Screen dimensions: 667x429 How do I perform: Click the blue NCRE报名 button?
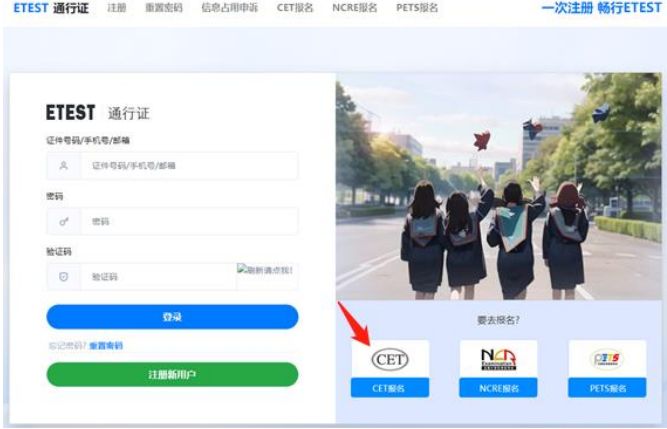pos(498,388)
